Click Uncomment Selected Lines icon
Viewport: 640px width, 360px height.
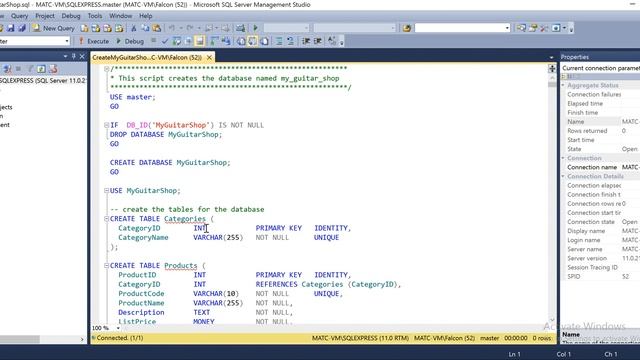tap(290, 41)
